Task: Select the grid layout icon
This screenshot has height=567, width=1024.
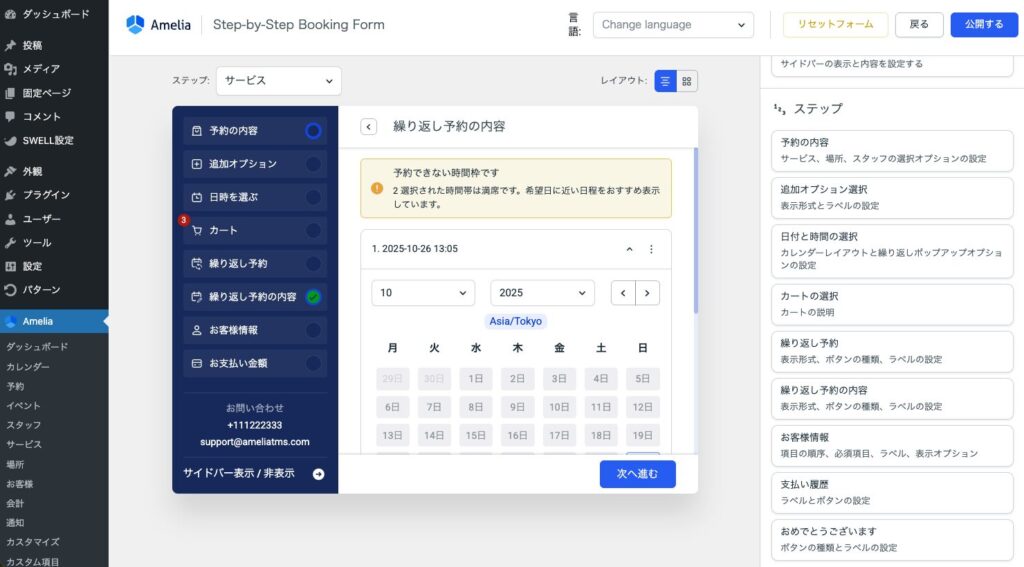Action: click(687, 81)
